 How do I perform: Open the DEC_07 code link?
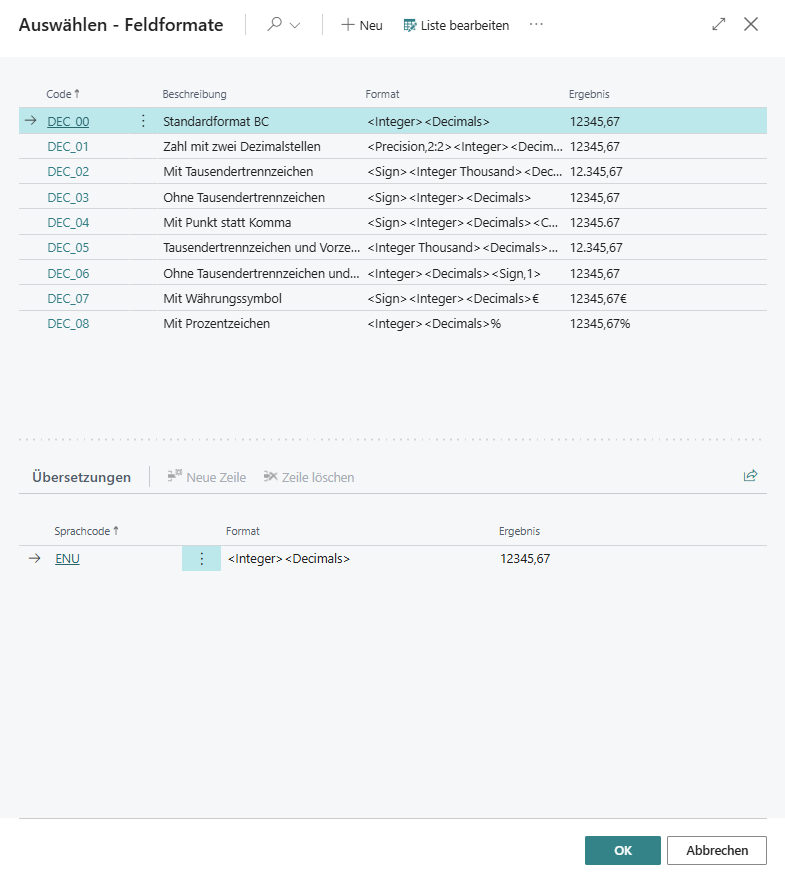(68, 298)
